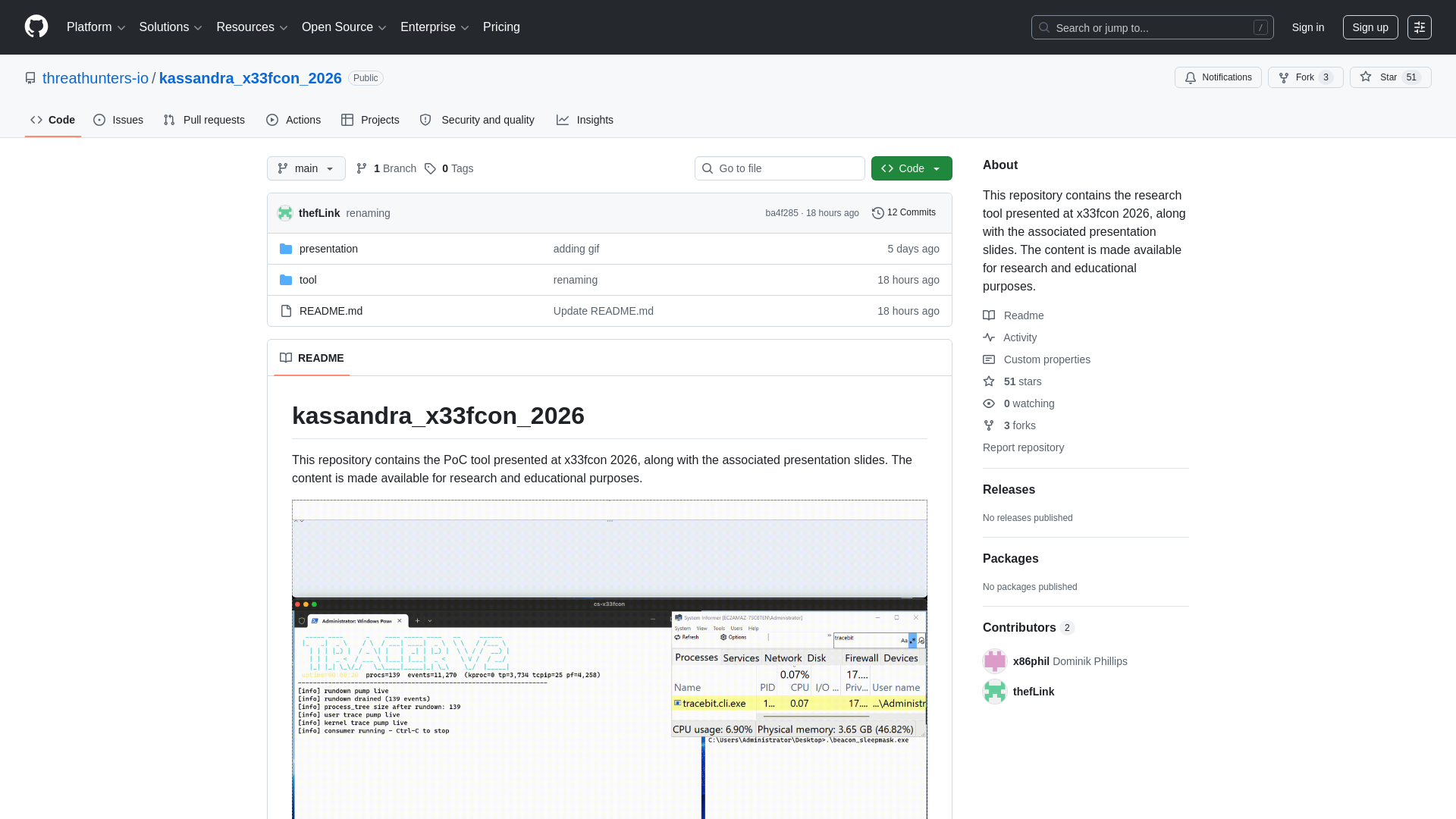Star the repository
The width and height of the screenshot is (1456, 819).
(1390, 77)
